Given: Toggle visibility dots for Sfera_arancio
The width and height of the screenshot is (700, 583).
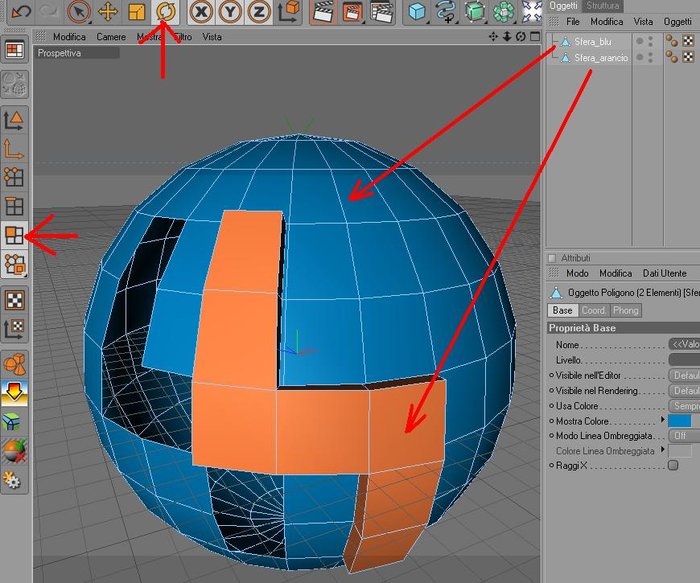Looking at the screenshot, I should 645,57.
